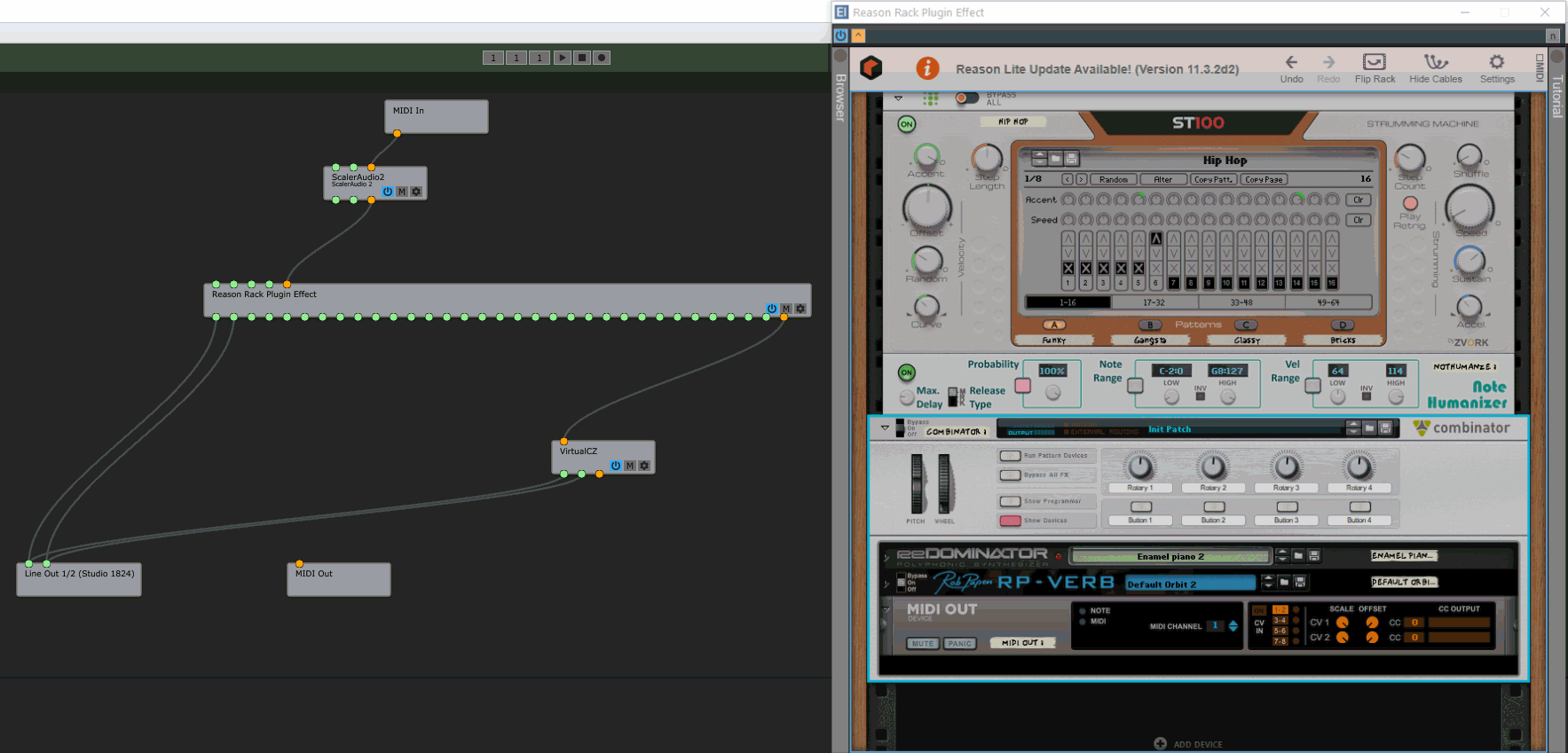Screen dimensions: 1568x753
Task: Mute the ScalerAudio2 node
Action: click(402, 192)
